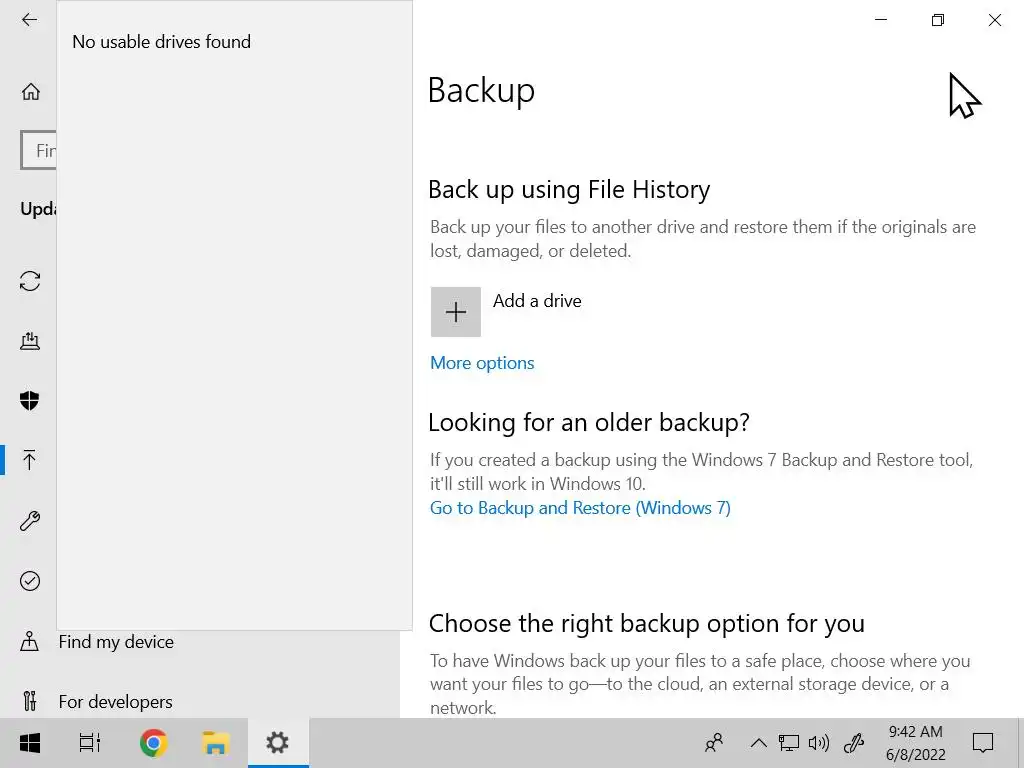Open Delivery Optimization sidebar icon

30,341
